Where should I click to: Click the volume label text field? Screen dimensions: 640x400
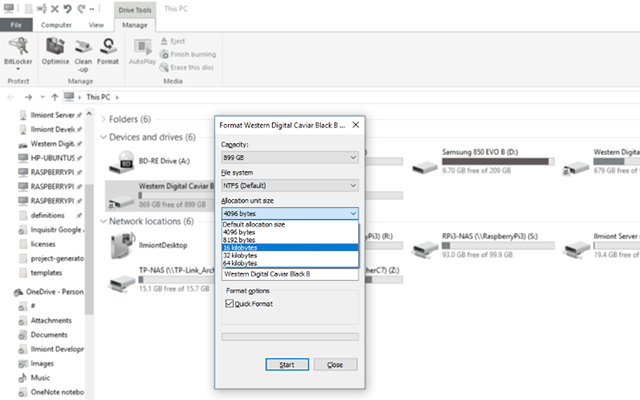(x=290, y=274)
